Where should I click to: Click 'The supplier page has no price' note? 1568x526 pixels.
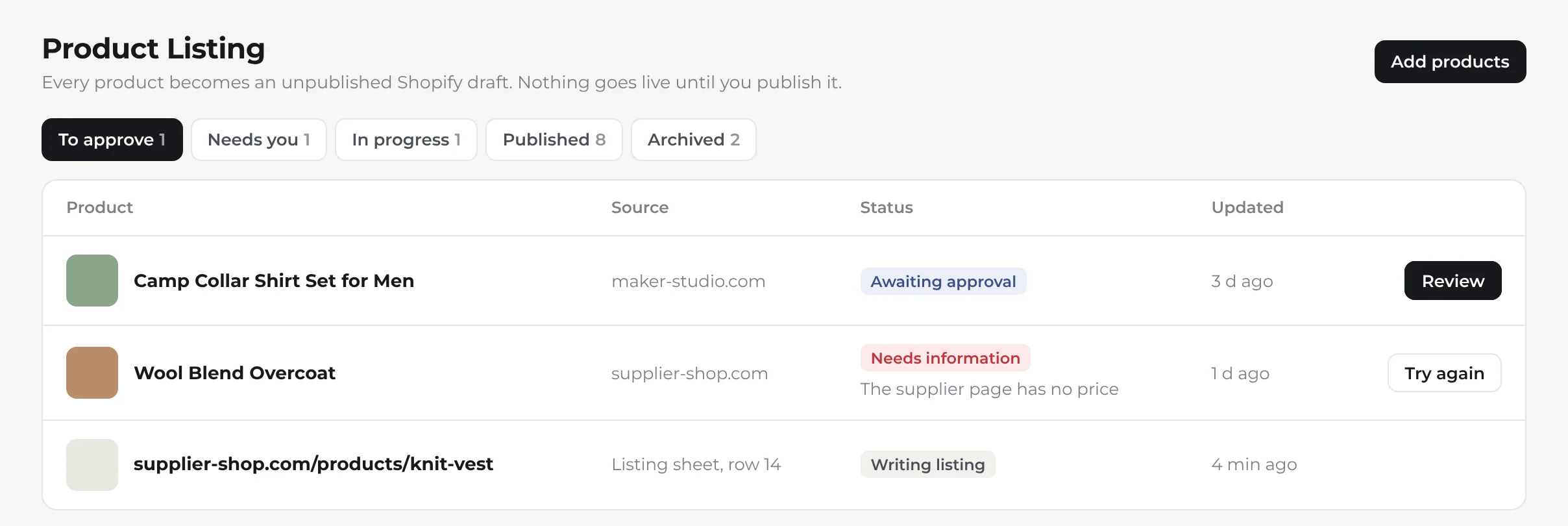(990, 389)
